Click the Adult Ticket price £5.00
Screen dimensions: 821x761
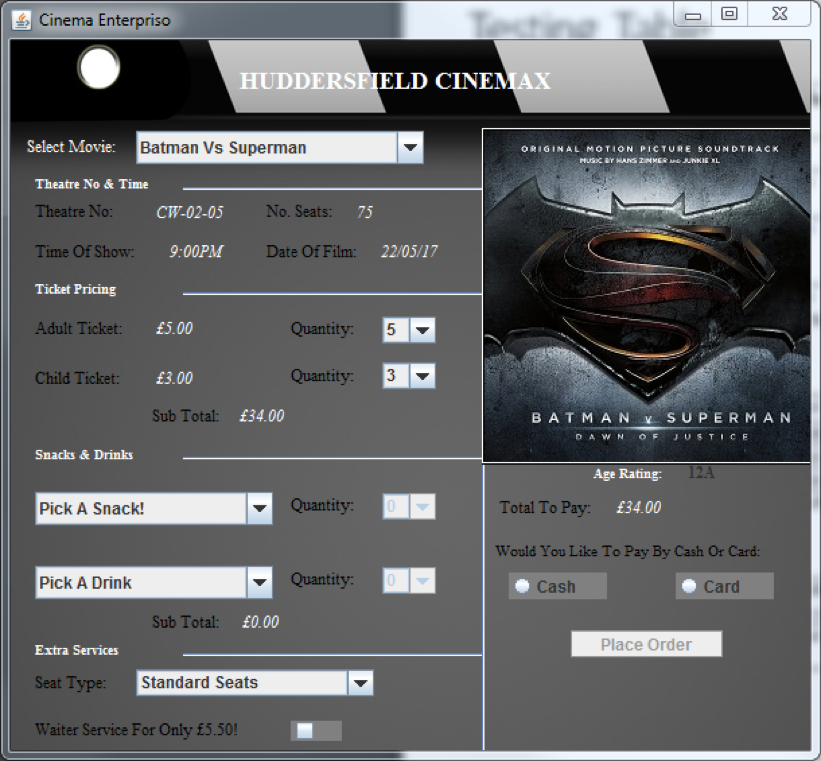174,328
